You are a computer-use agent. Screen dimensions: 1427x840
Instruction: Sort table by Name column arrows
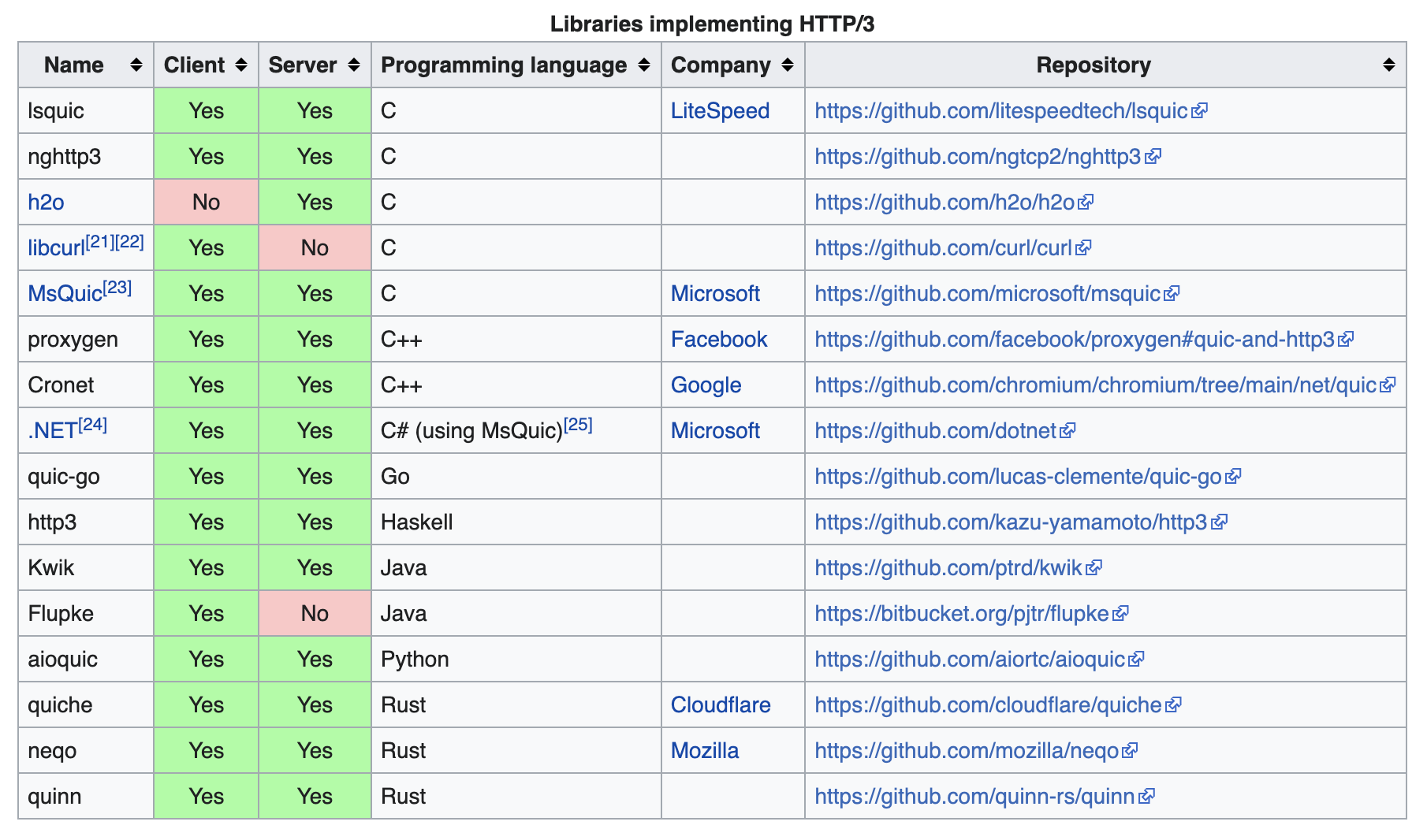pyautogui.click(x=136, y=65)
